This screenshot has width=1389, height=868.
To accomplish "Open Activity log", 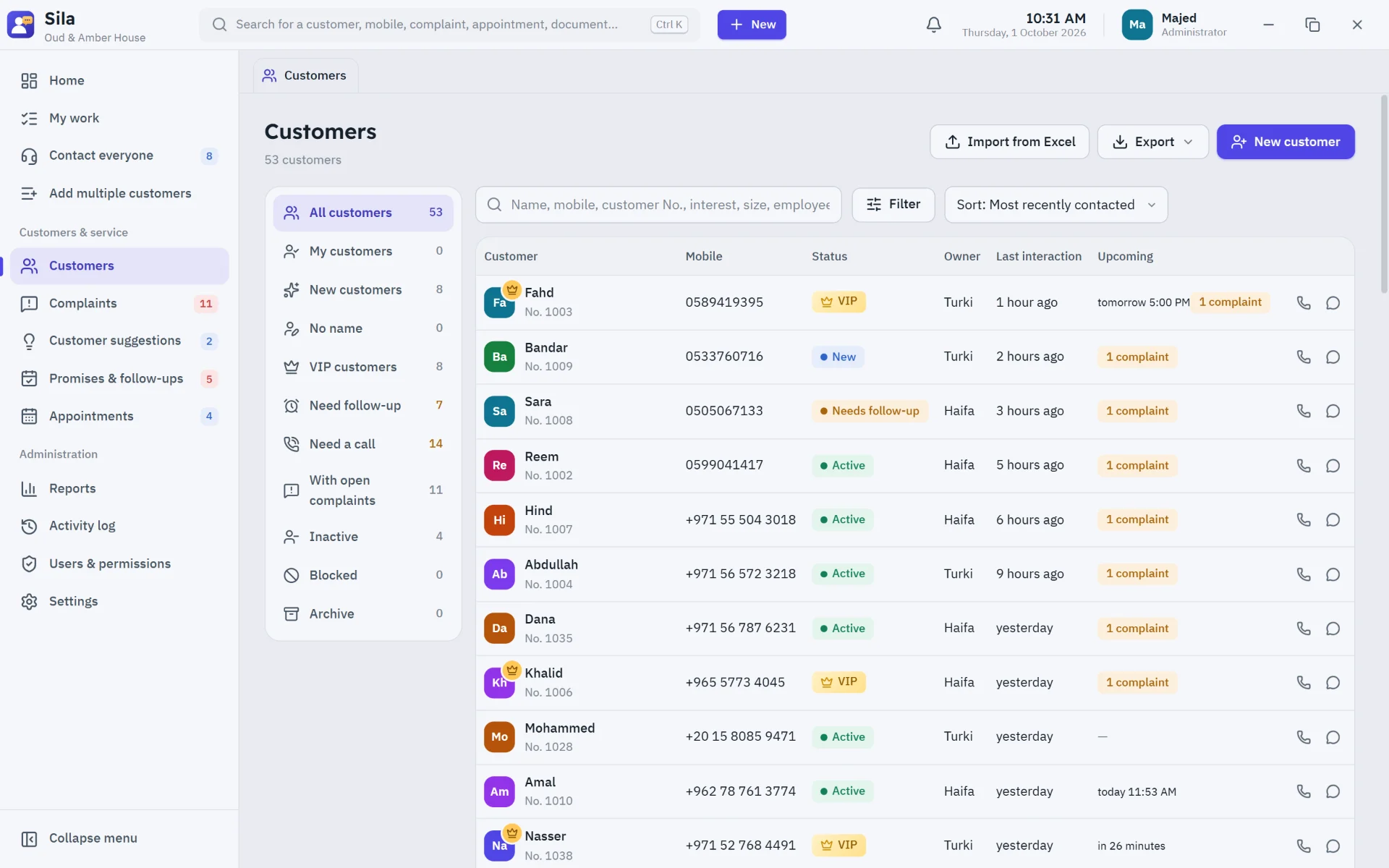I will pos(119,527).
